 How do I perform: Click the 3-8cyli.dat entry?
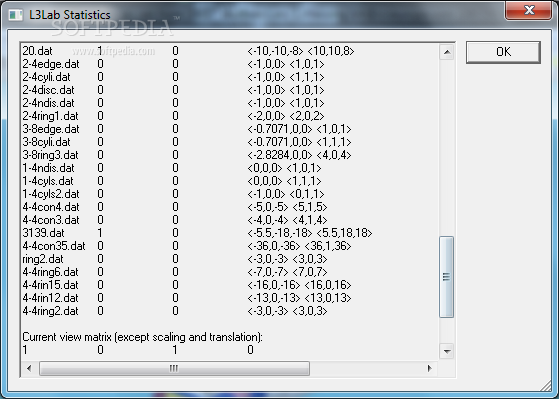pyautogui.click(x=46, y=142)
